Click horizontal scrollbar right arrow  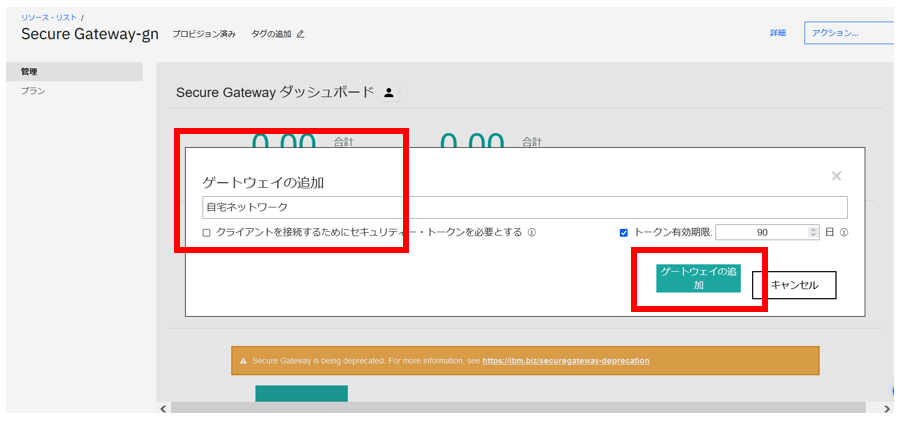click(887, 408)
